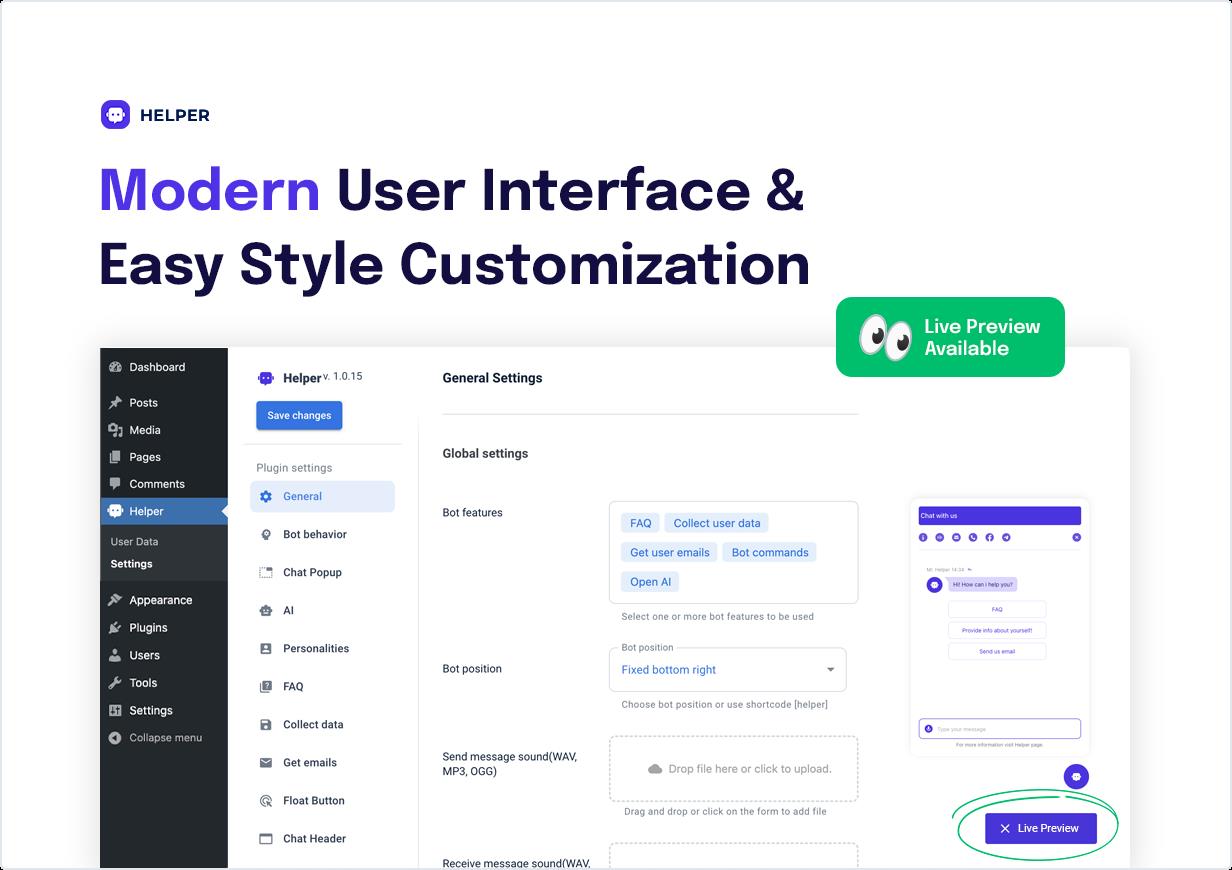Go to User Data submenu under Helper
Viewport: 1232px width, 870px height.
134,542
